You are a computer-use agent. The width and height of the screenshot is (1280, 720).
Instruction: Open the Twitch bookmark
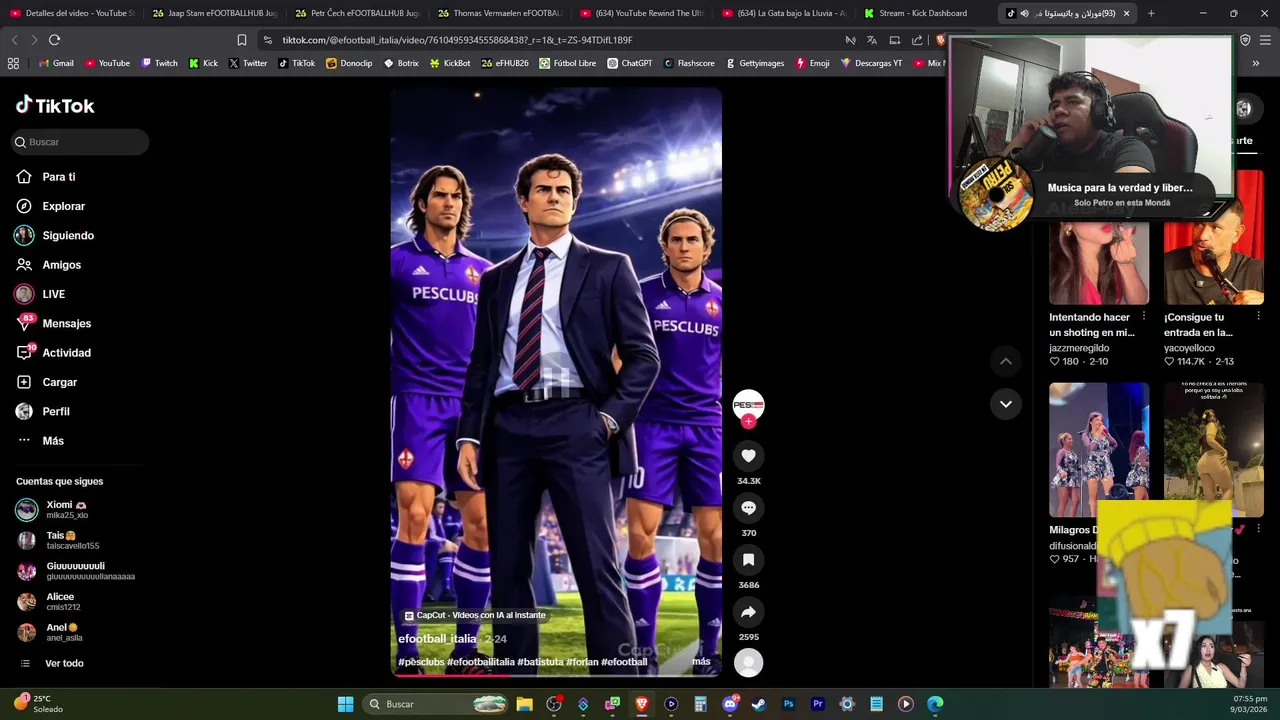tap(159, 63)
